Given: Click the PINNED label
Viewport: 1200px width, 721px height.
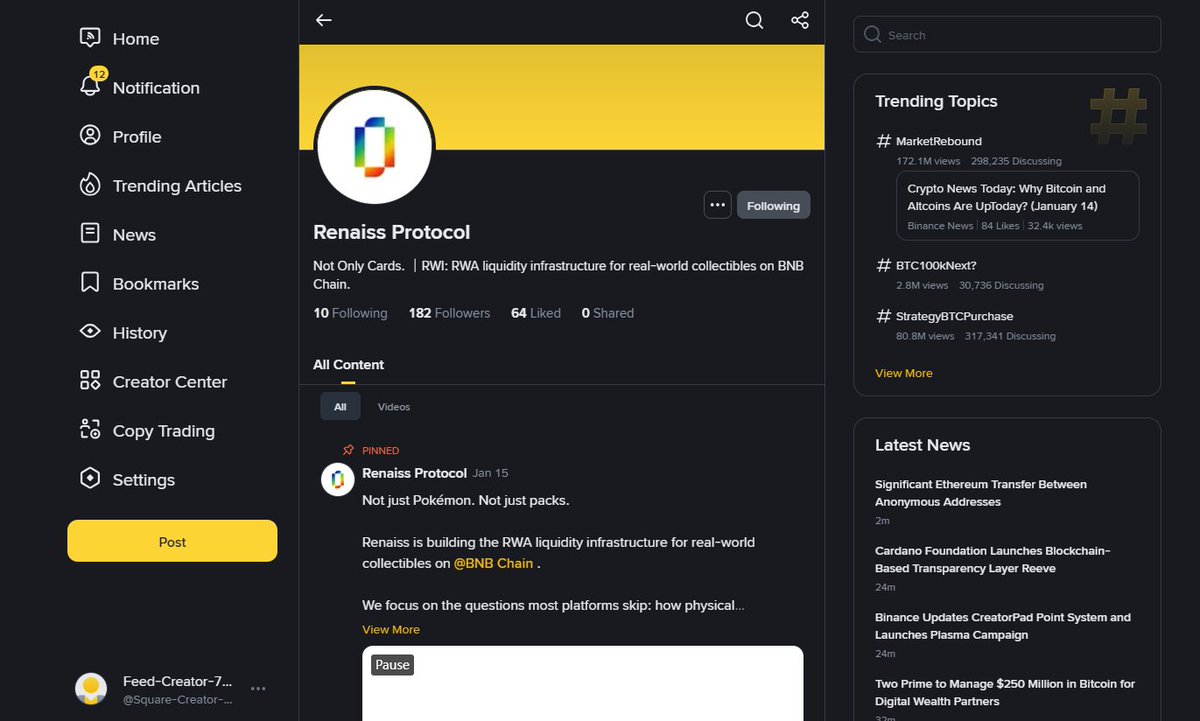Looking at the screenshot, I should pyautogui.click(x=381, y=451).
